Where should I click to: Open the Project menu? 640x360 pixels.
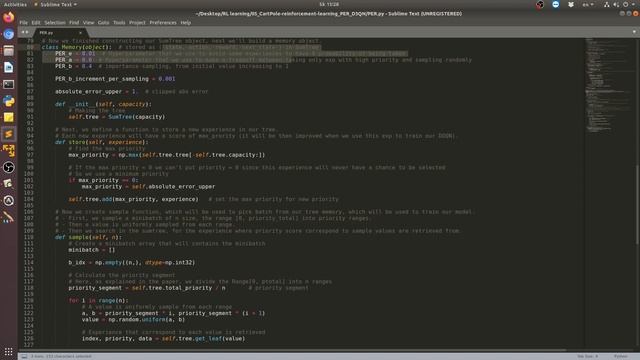click(137, 22)
